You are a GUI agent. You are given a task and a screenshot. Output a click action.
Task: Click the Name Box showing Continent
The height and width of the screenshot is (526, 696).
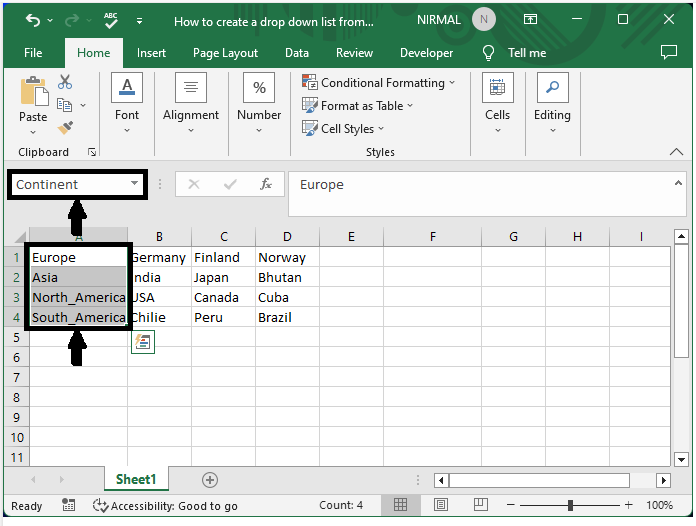69,184
